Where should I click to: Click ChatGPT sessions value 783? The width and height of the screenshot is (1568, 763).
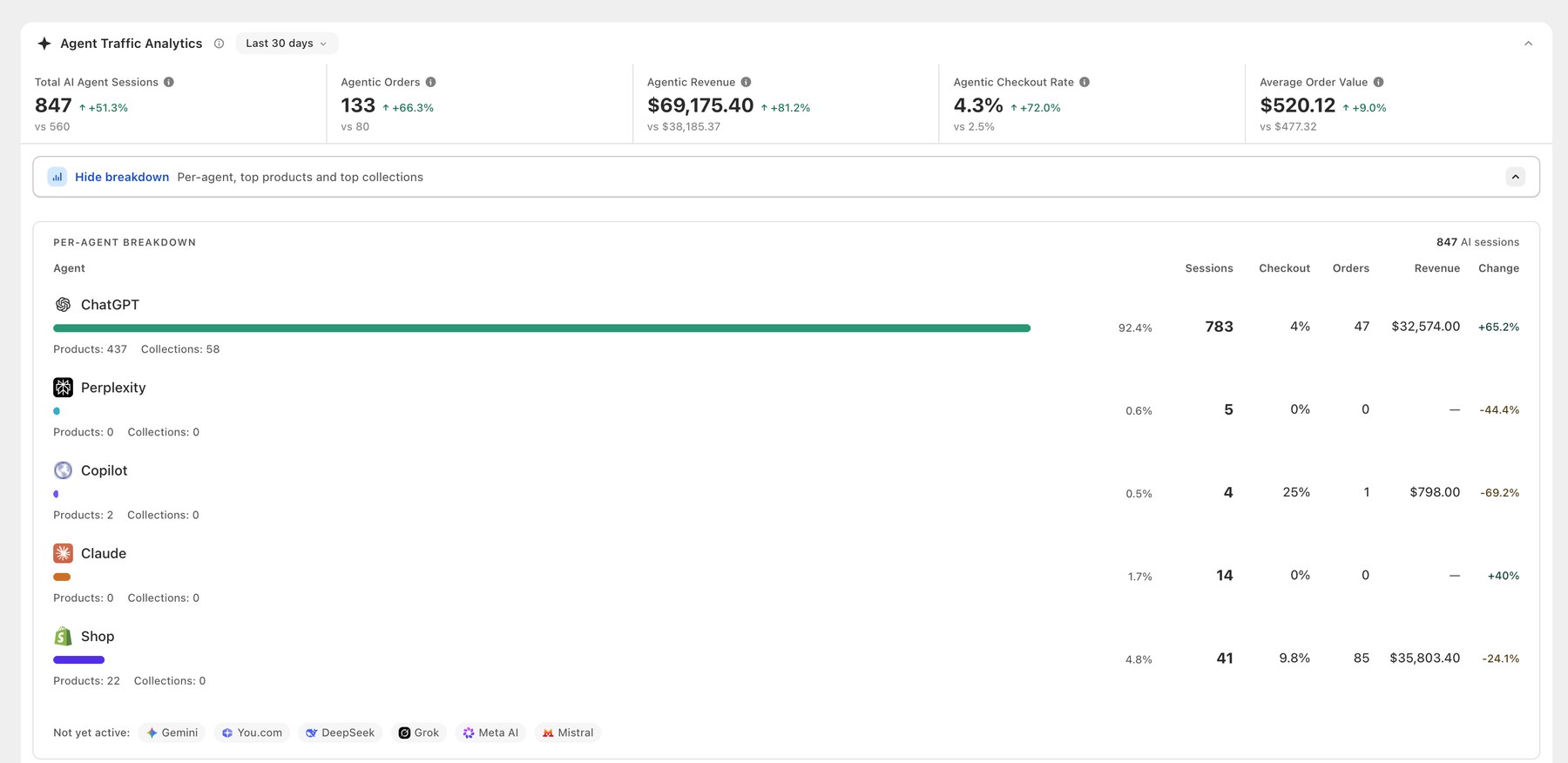[1219, 327]
